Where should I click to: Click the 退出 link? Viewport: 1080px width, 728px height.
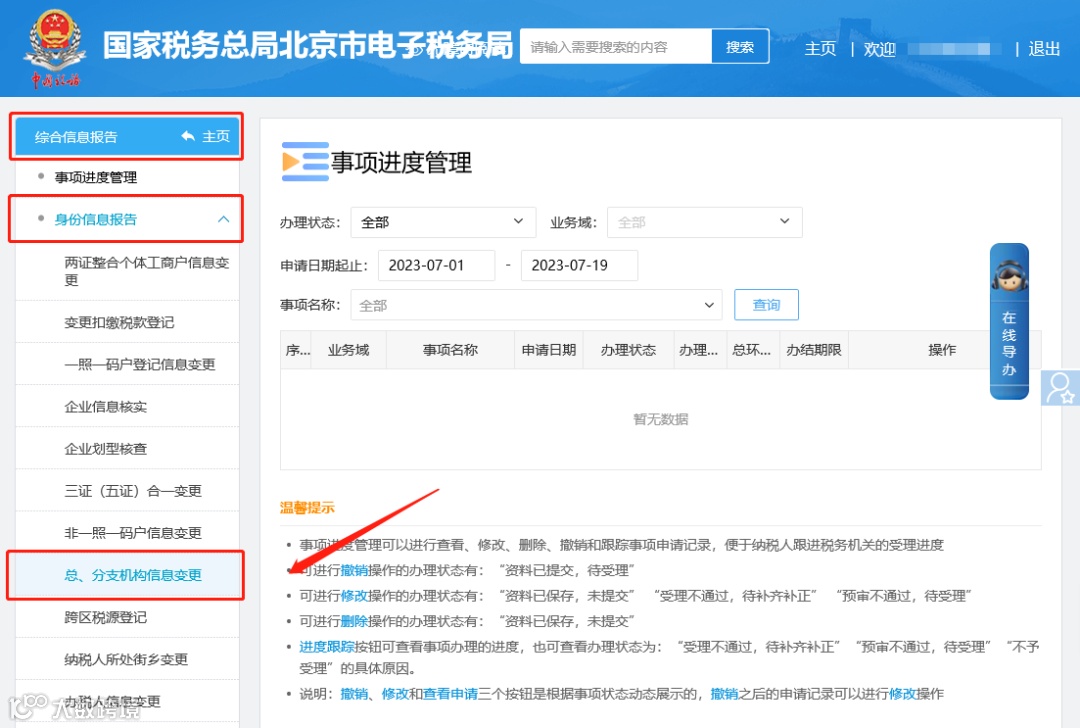(1043, 49)
